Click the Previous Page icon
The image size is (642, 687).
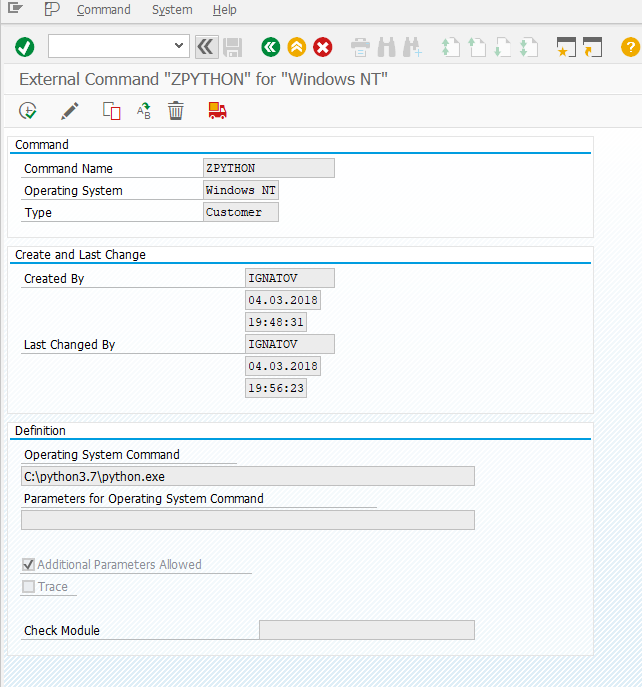coord(477,47)
